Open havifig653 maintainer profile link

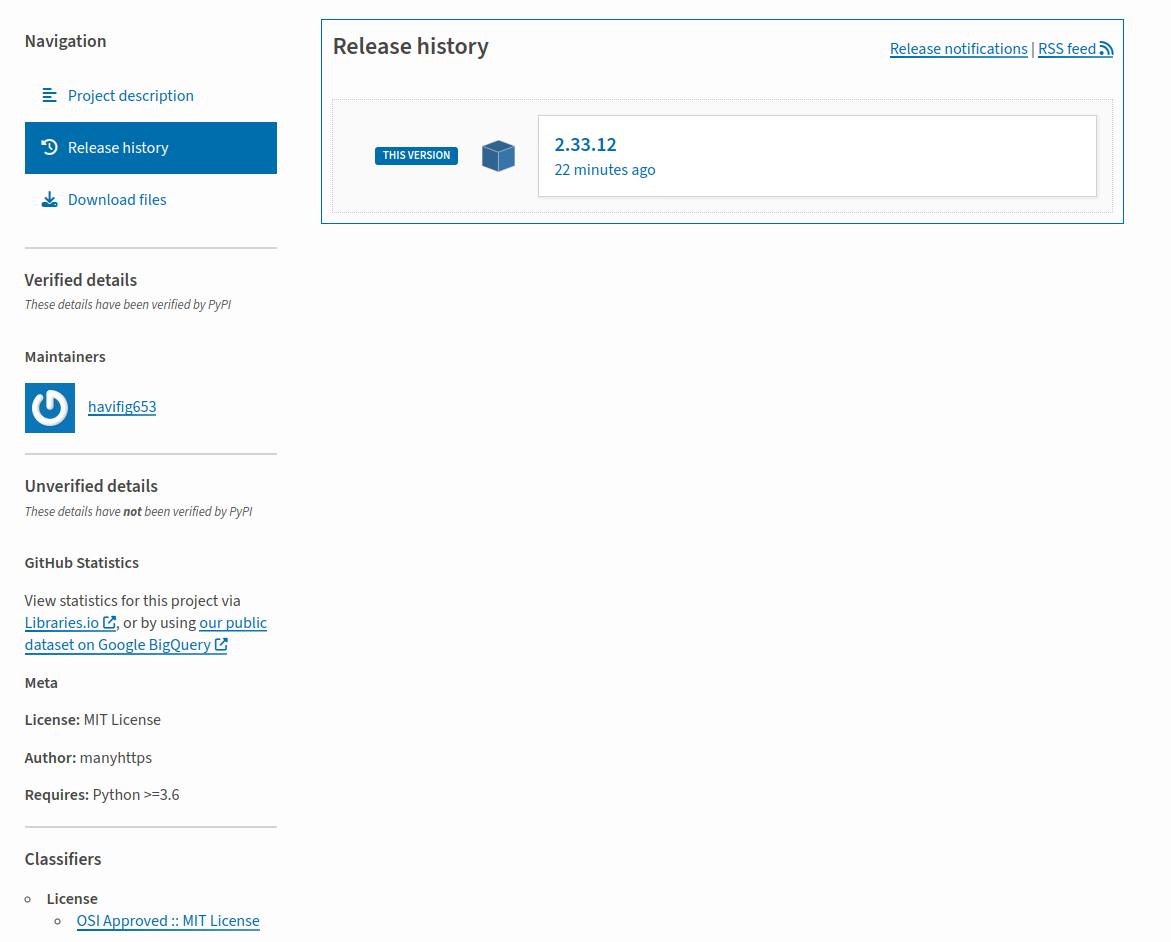coord(122,407)
